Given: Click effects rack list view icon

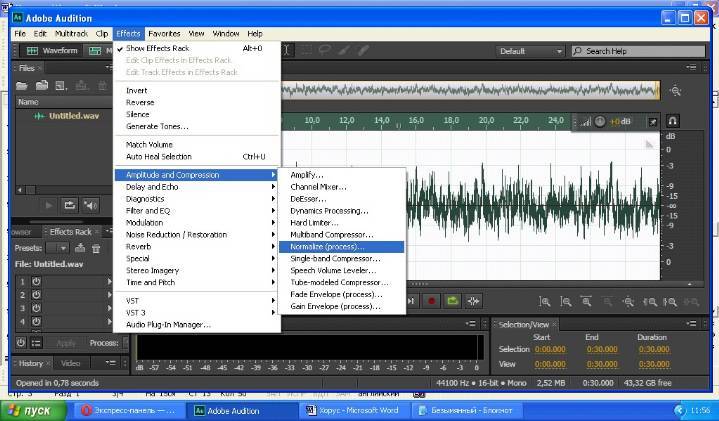Looking at the screenshot, I should [x=36, y=343].
